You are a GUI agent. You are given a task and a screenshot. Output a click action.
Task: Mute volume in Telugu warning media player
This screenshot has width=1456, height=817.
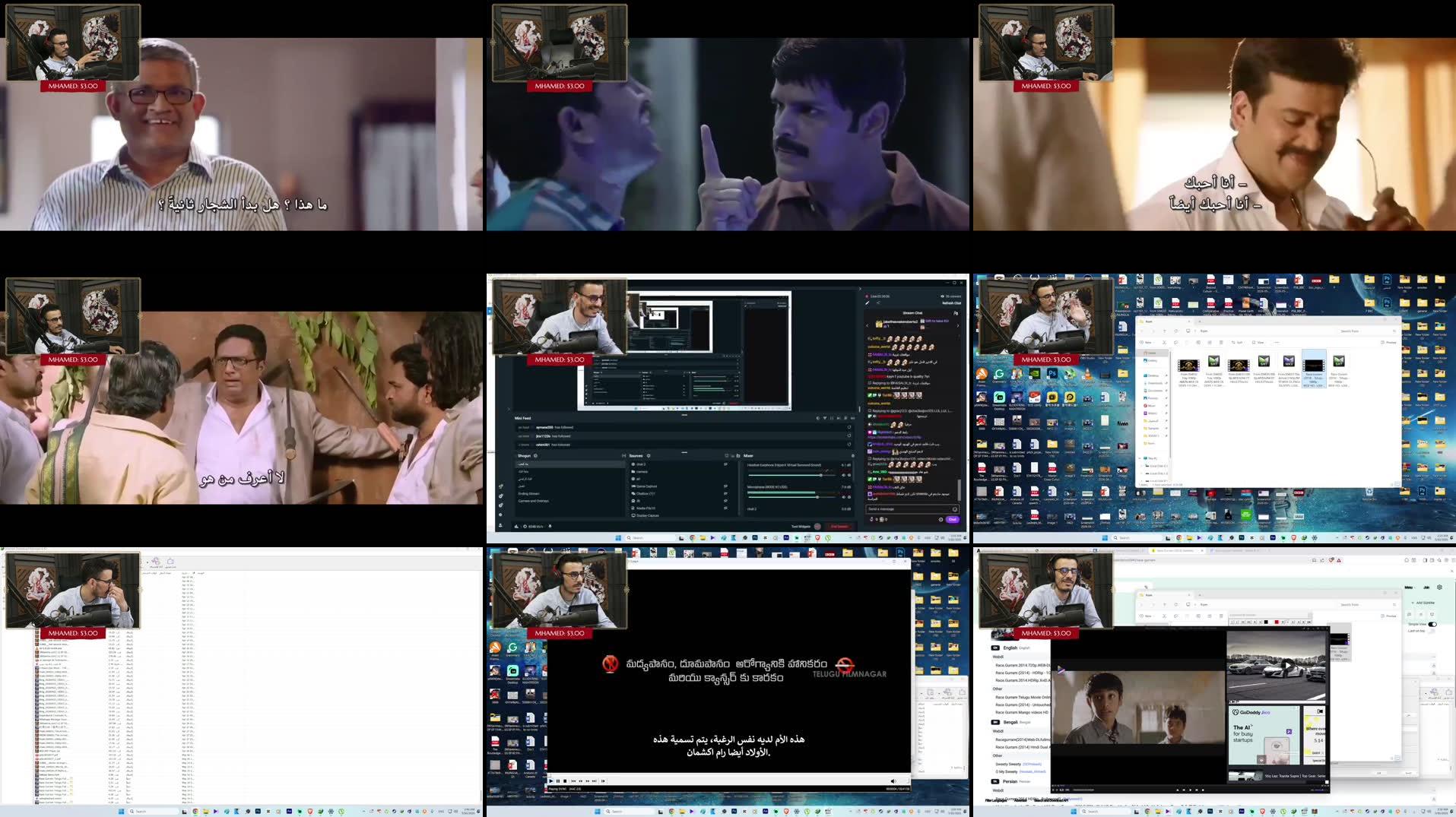(893, 781)
